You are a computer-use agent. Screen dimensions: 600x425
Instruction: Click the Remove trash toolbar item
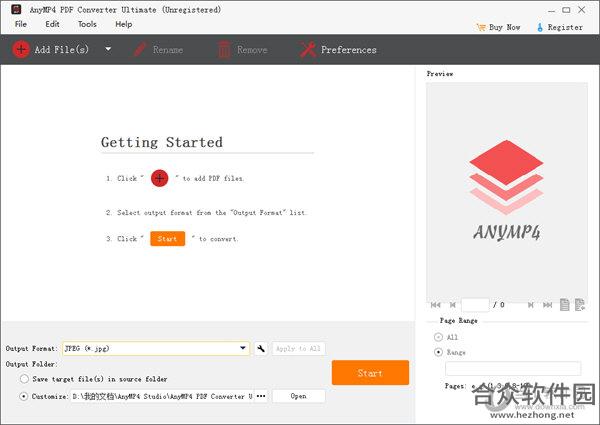click(243, 49)
